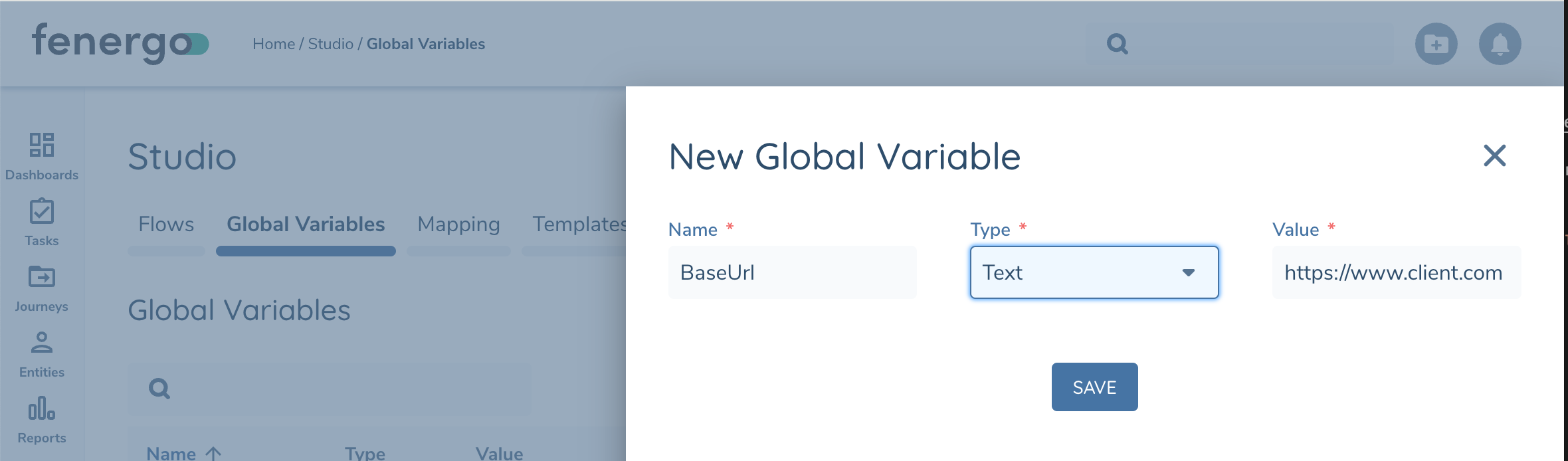Click the header search input field
The height and width of the screenshot is (461, 1568).
tap(1240, 44)
